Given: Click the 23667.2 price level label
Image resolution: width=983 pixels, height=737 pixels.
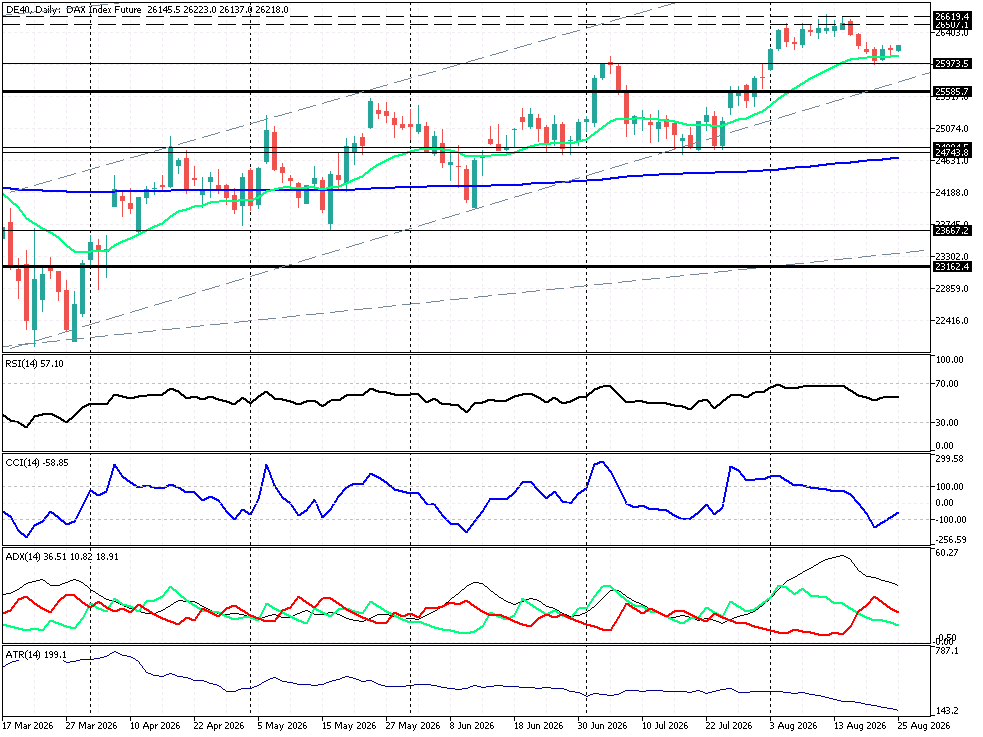Looking at the screenshot, I should pos(952,231).
